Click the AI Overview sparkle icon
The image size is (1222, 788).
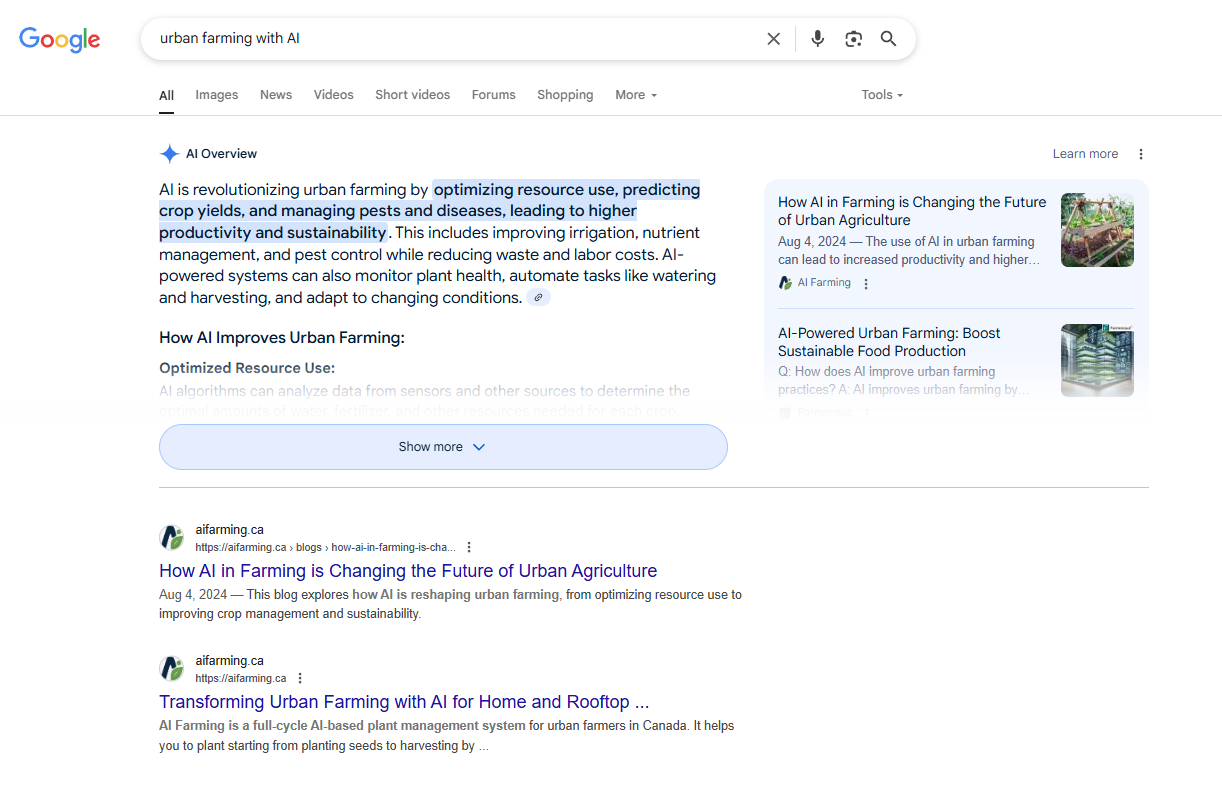[169, 154]
